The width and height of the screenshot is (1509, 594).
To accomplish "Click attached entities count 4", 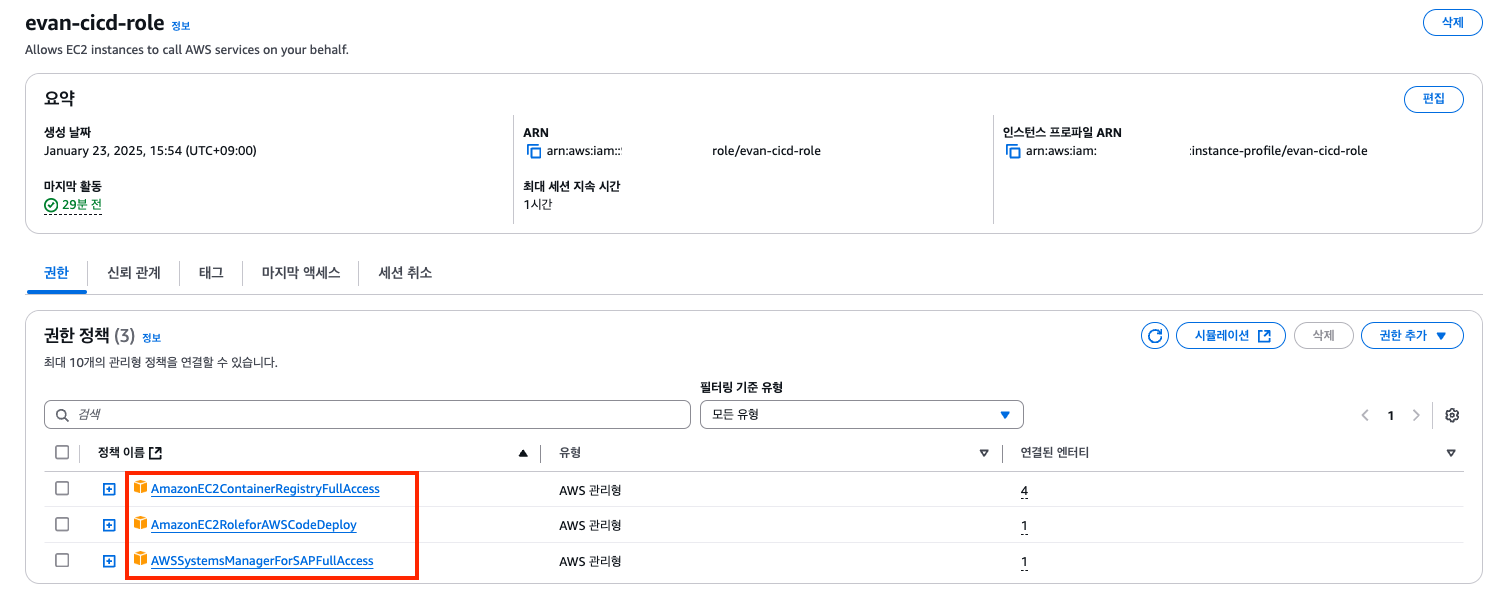I will coord(1024,490).
